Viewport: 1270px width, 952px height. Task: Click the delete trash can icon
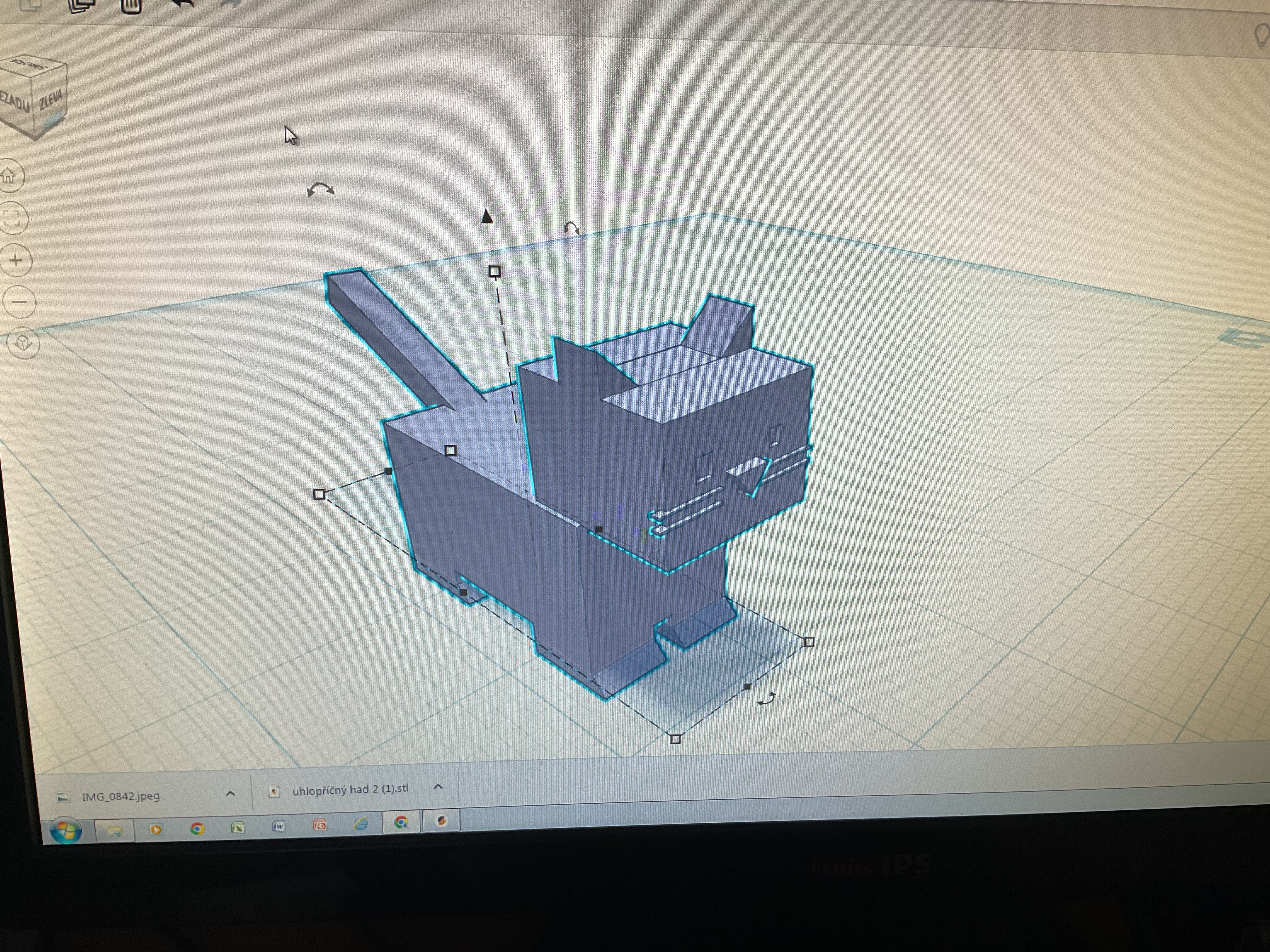pyautogui.click(x=131, y=5)
